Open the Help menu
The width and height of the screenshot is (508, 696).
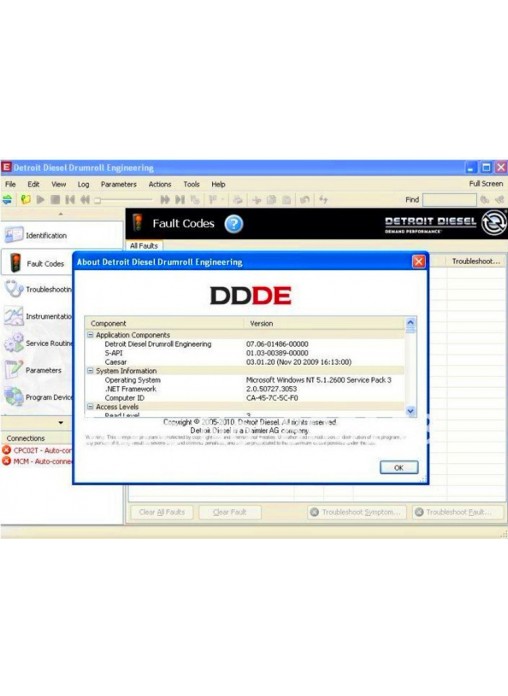pos(218,184)
